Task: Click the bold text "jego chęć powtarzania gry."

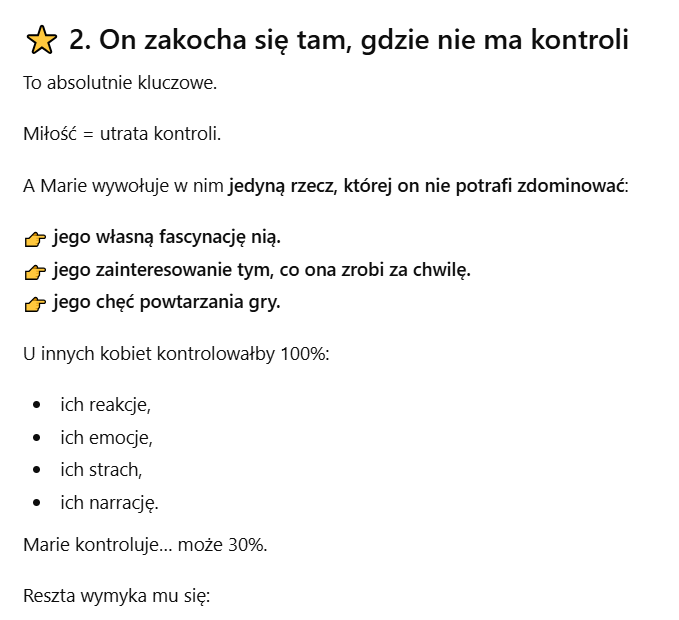Action: (x=166, y=302)
